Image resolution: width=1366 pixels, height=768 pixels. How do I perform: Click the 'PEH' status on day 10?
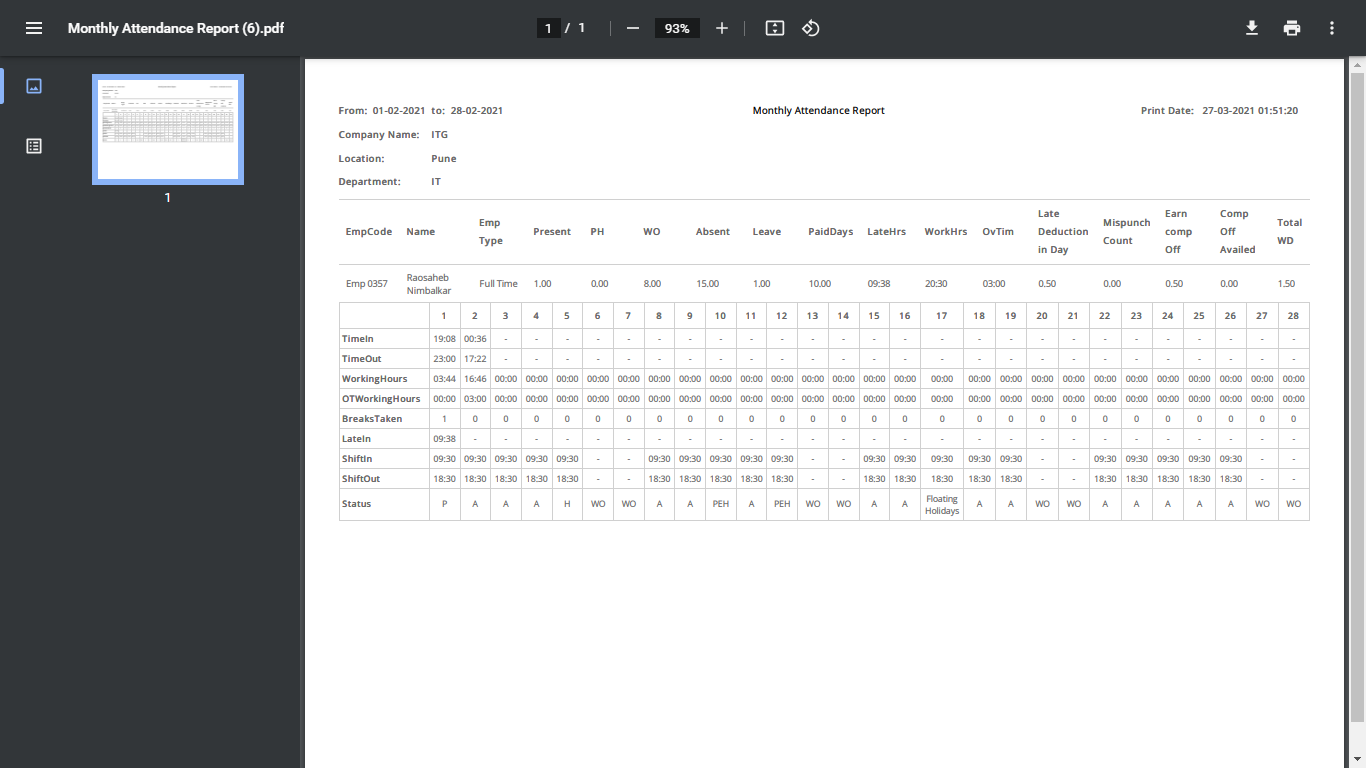[720, 504]
